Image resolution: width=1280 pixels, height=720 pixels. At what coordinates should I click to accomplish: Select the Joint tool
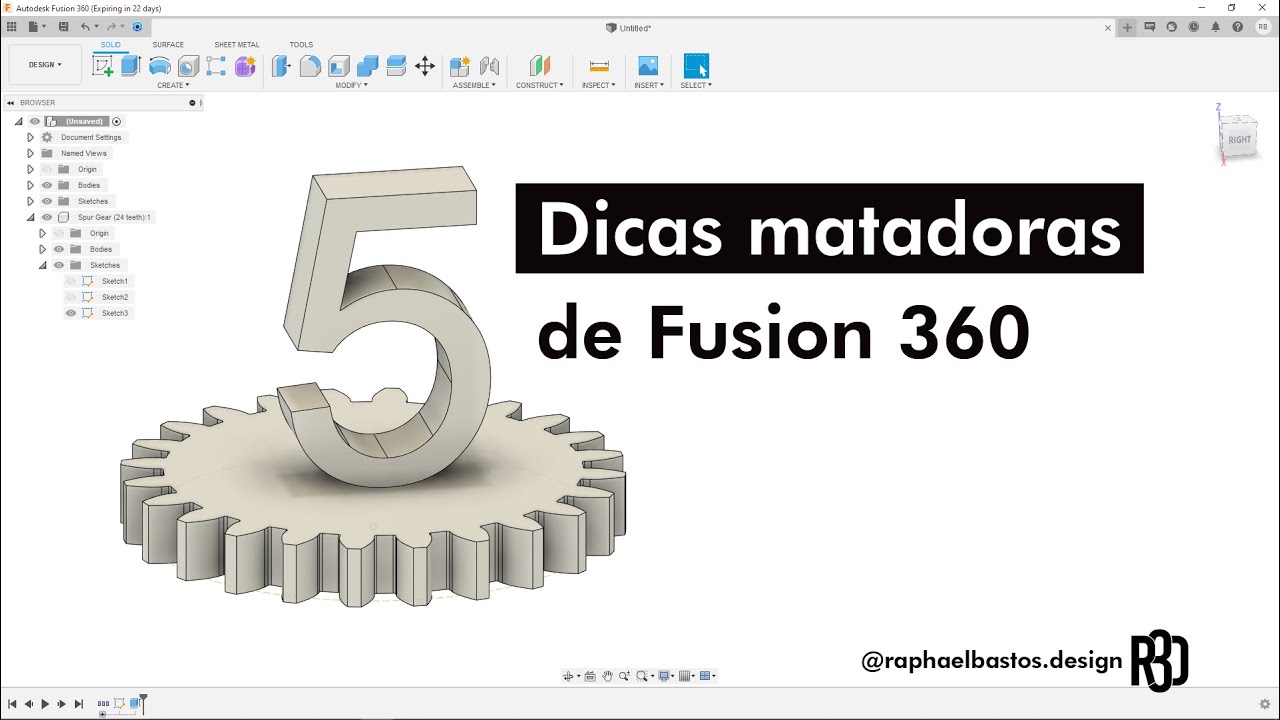pos(489,67)
